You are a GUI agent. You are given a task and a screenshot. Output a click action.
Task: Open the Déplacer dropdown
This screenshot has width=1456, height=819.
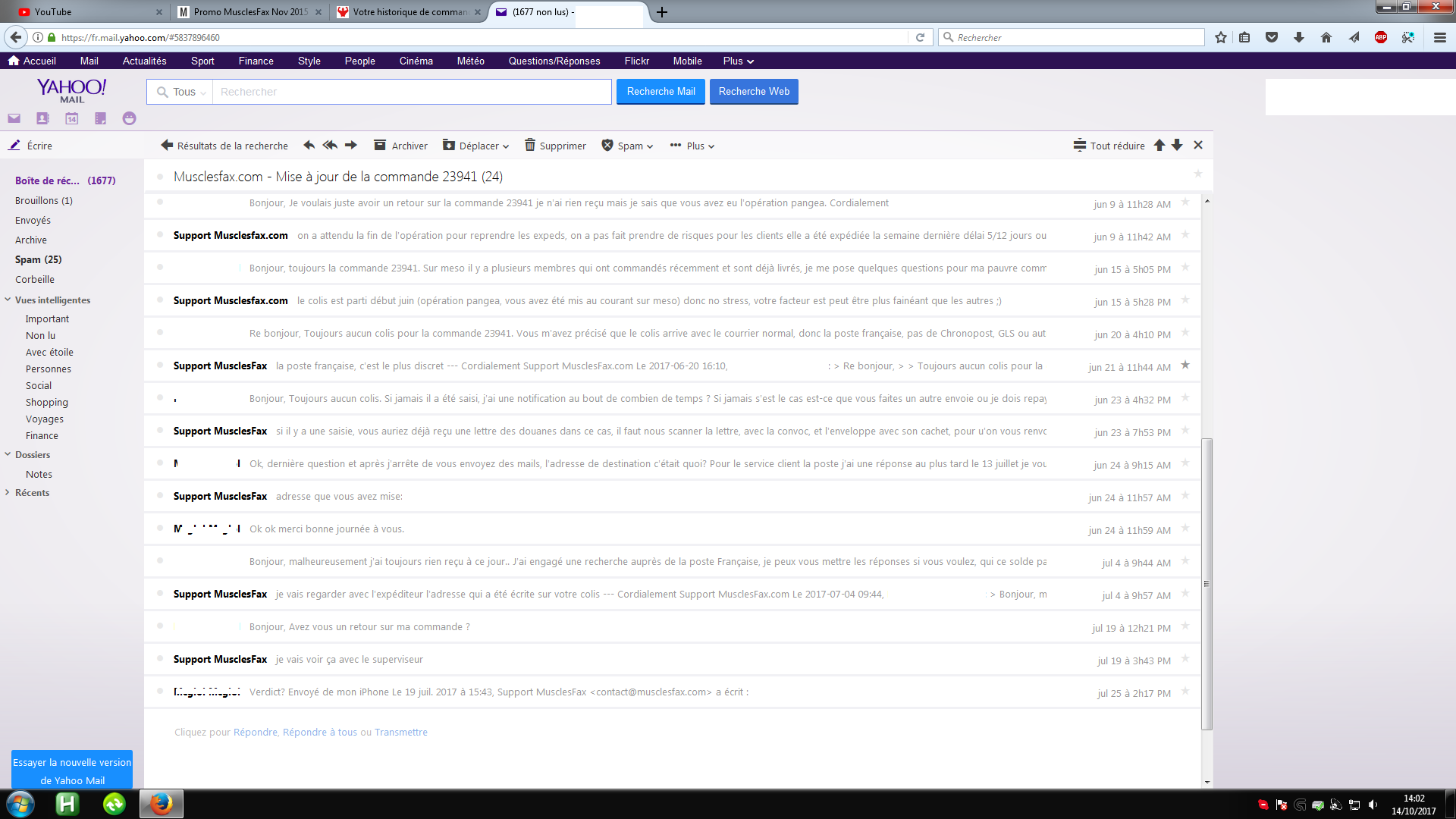click(x=476, y=146)
